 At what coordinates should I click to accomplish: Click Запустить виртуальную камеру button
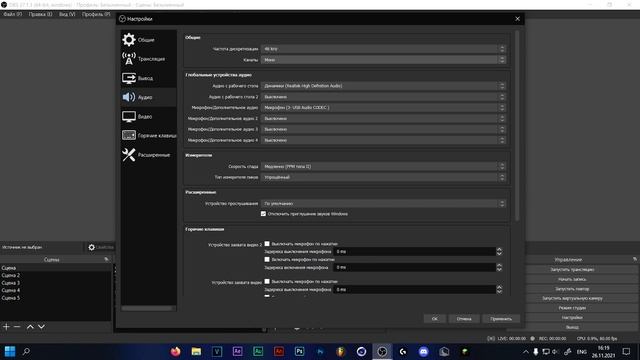click(x=572, y=298)
